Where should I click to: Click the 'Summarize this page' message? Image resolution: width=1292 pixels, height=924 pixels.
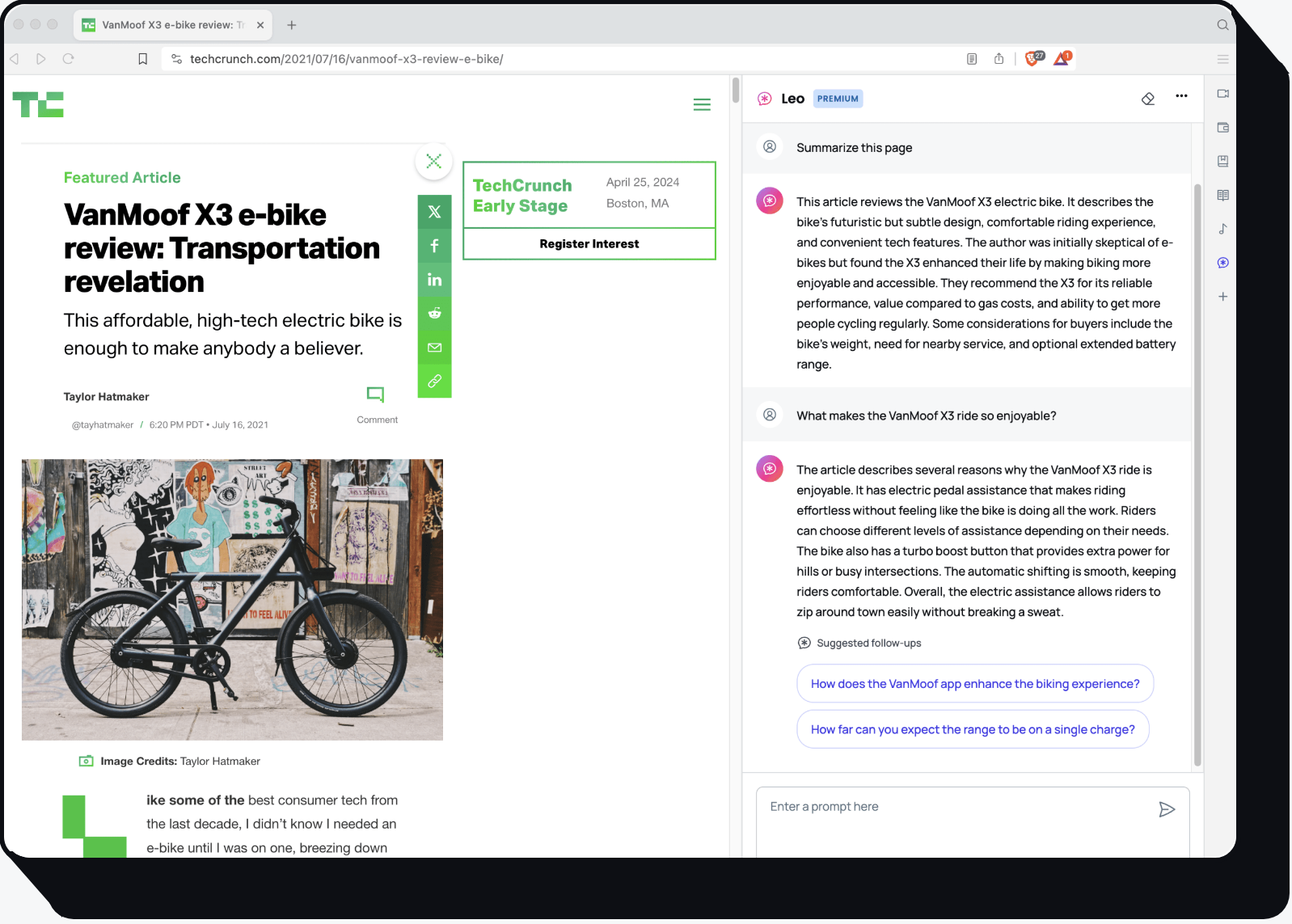(x=854, y=148)
